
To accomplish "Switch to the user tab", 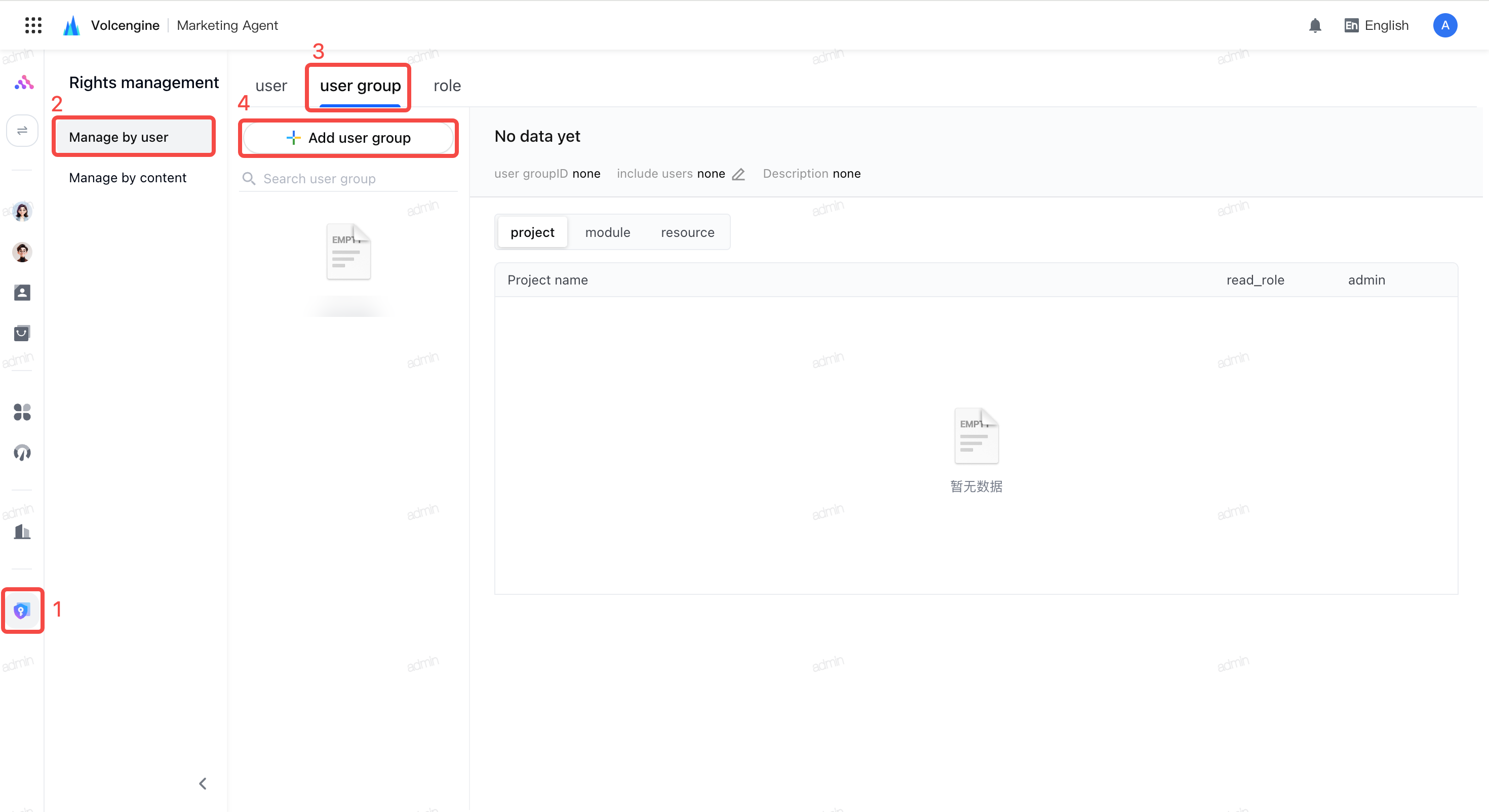I will coord(271,86).
